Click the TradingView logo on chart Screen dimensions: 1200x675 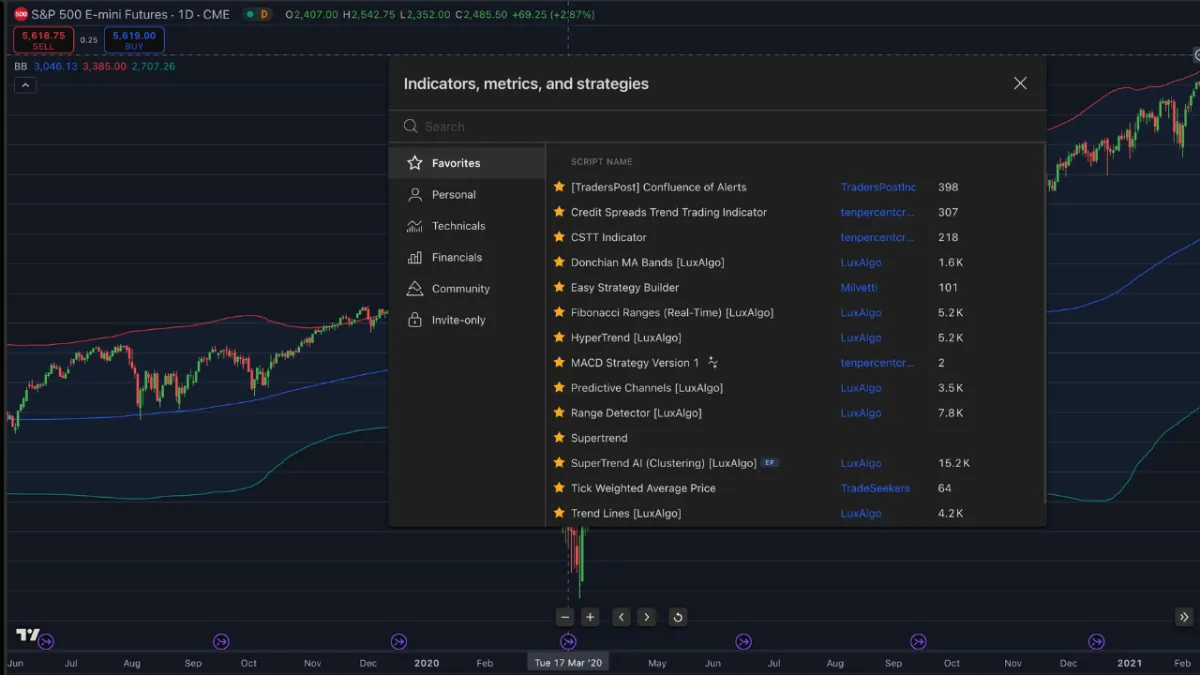tap(28, 634)
